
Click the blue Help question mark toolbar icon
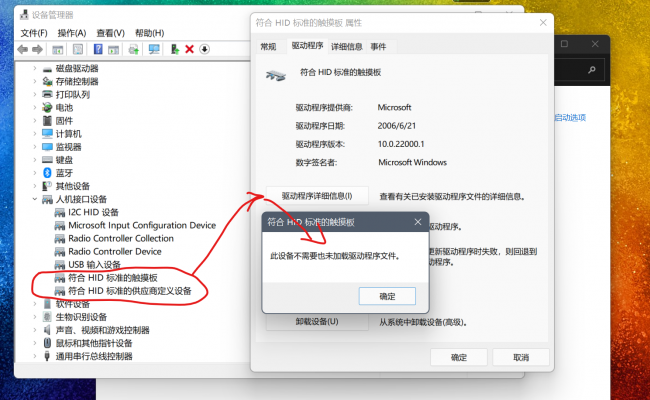(98, 49)
